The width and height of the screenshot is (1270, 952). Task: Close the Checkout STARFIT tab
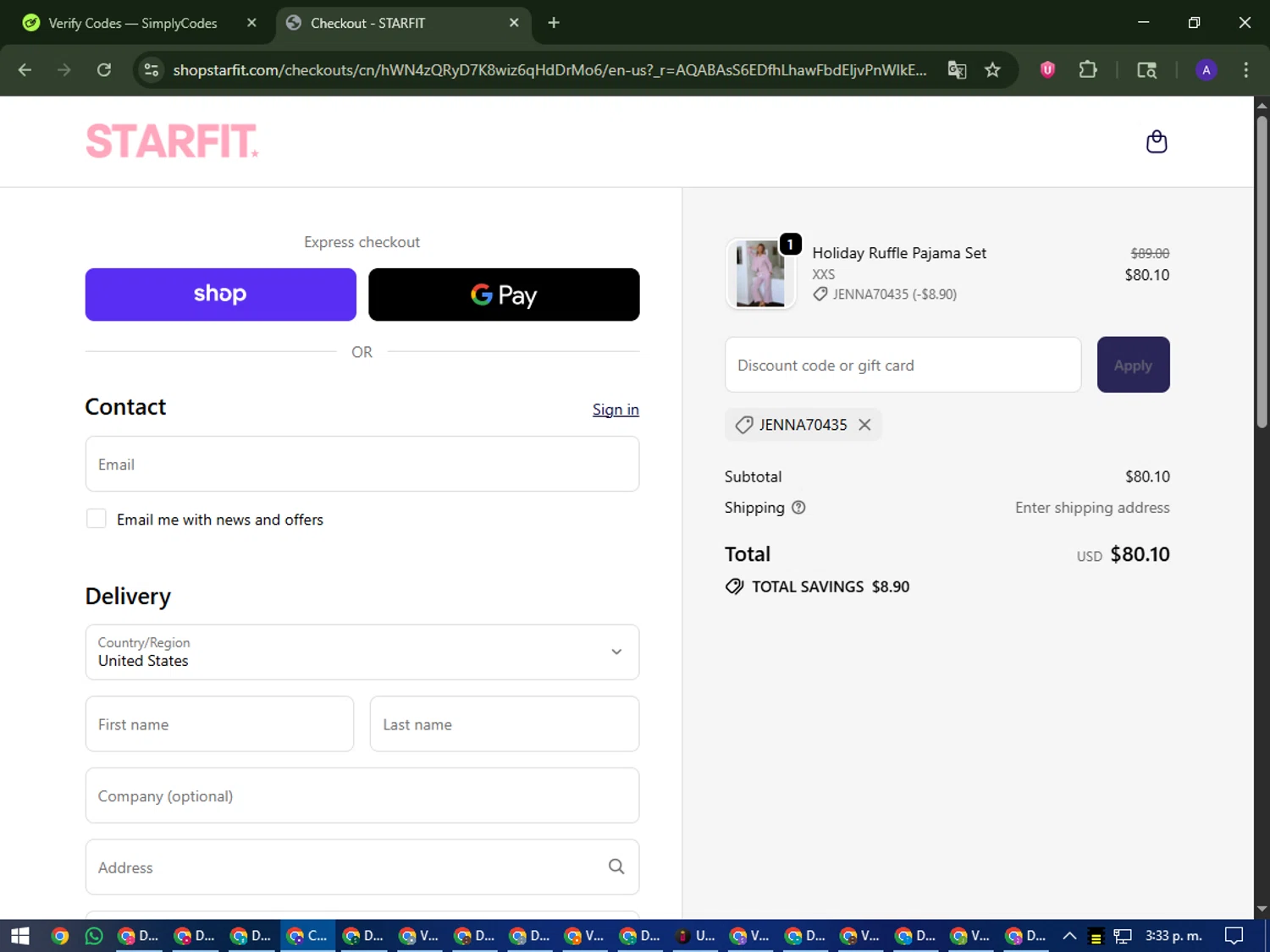[514, 23]
